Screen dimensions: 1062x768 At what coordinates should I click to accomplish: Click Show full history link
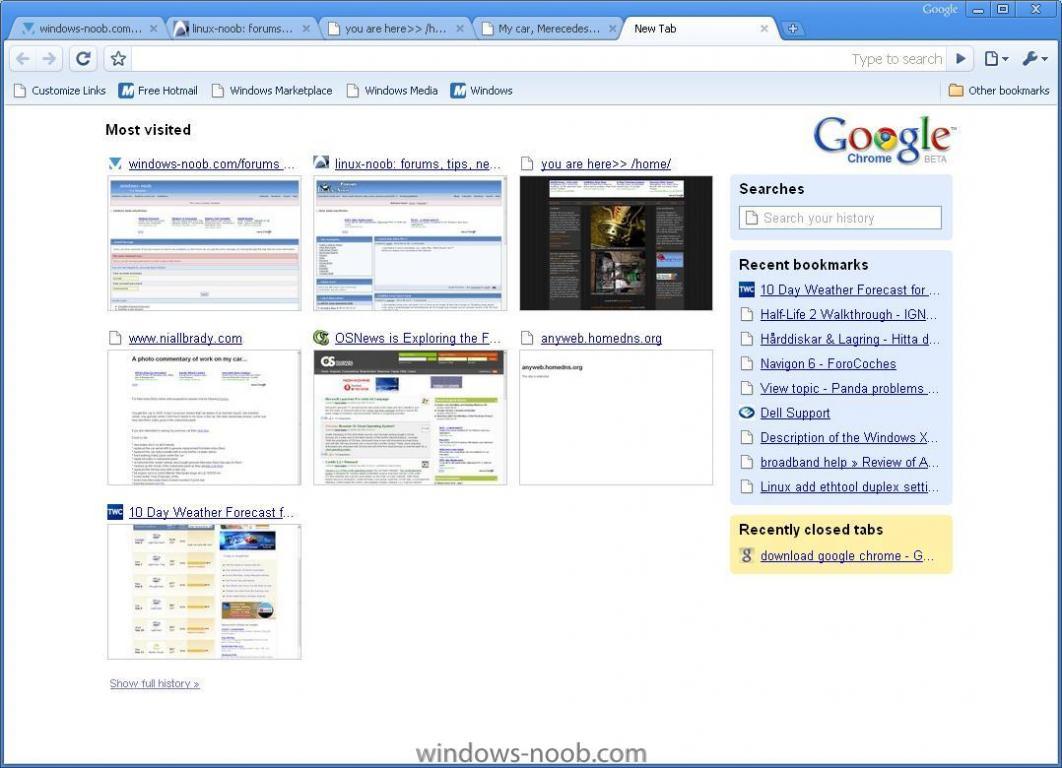[154, 683]
